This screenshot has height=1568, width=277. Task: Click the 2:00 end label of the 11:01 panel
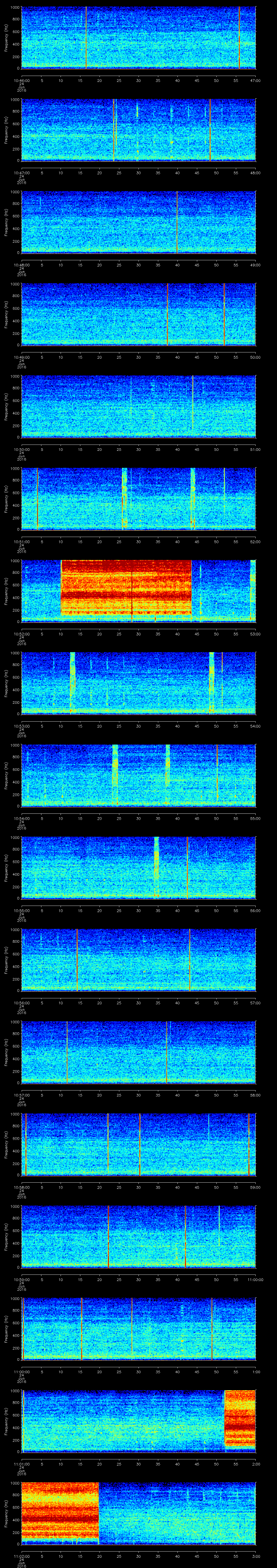(x=256, y=1464)
